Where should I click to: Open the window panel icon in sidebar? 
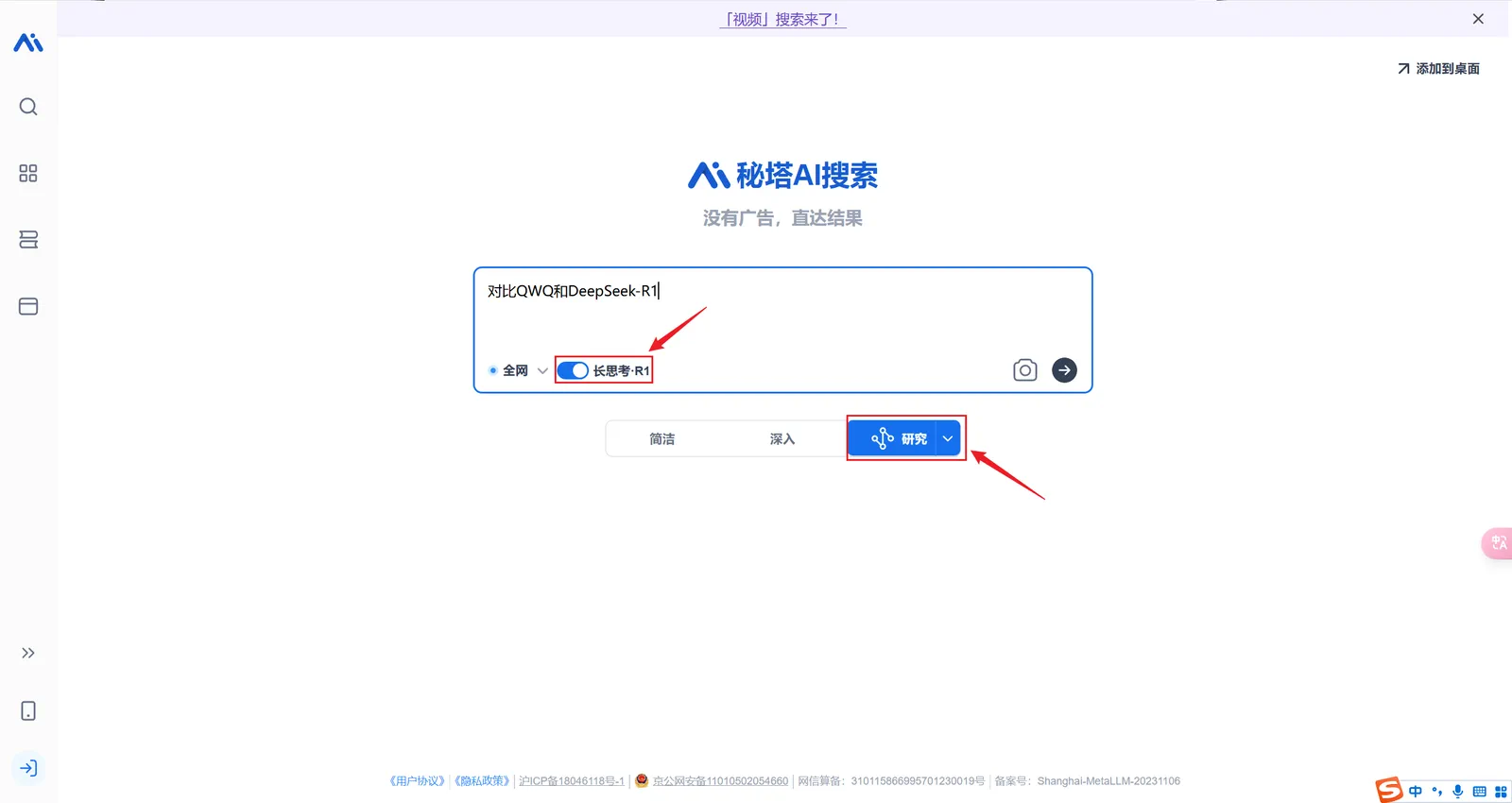[x=28, y=306]
